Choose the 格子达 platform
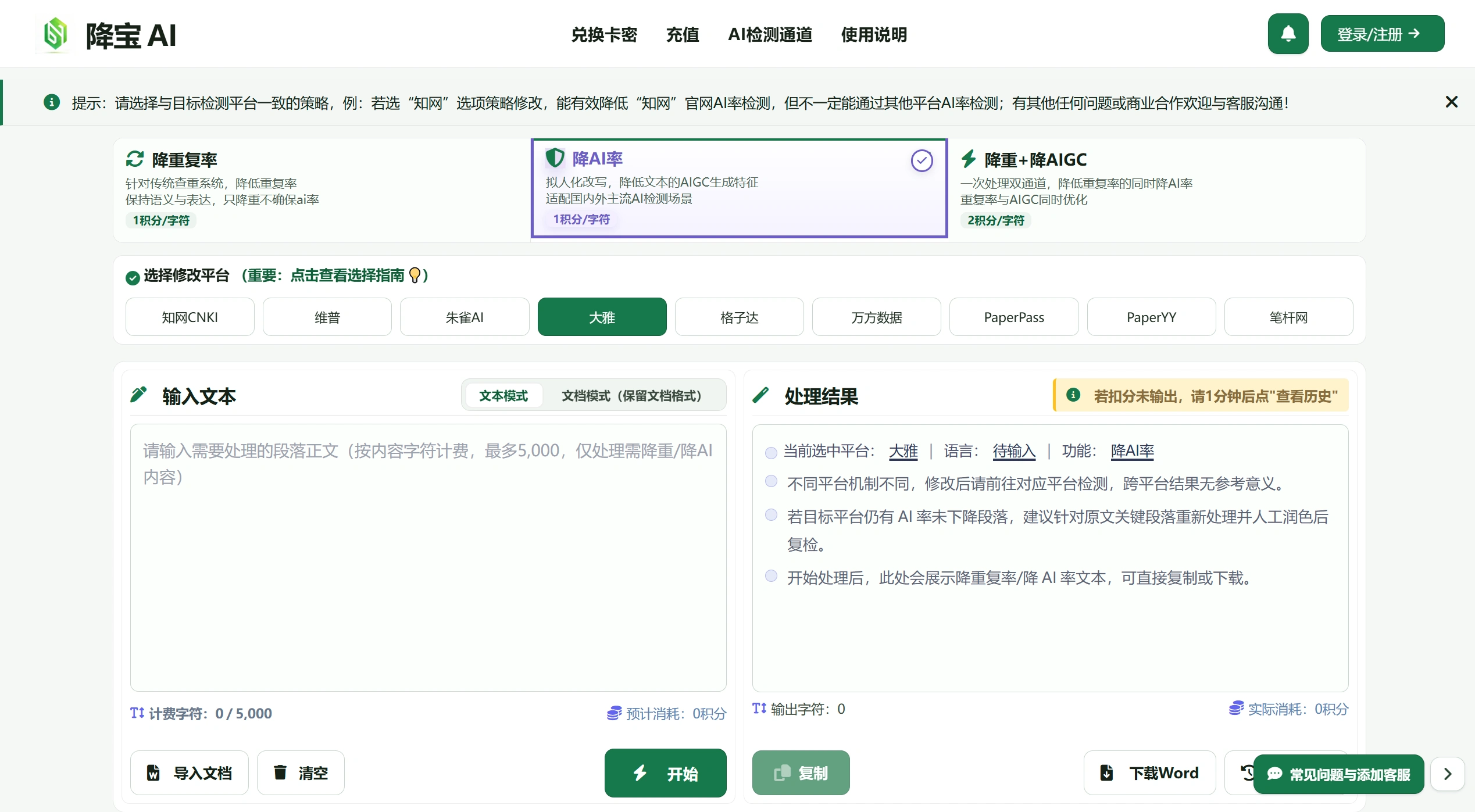 [739, 317]
